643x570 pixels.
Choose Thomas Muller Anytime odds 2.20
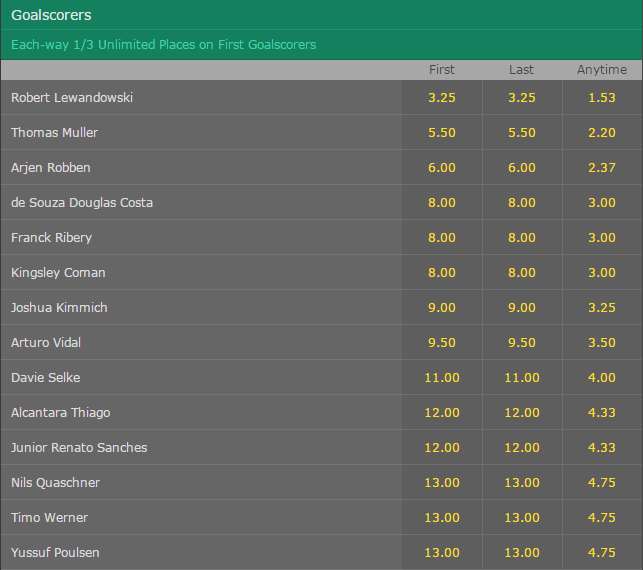pos(602,132)
